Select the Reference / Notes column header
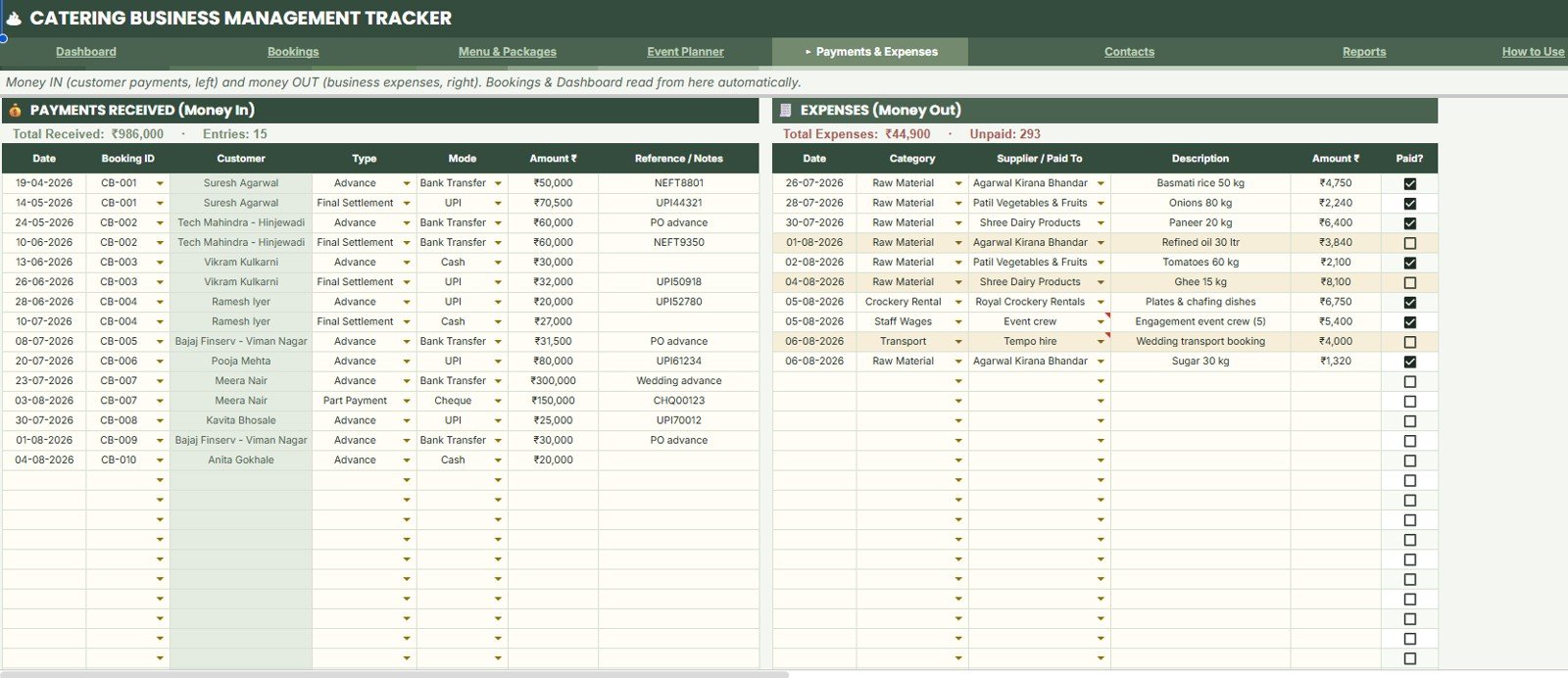This screenshot has width=1568, height=678. point(678,158)
